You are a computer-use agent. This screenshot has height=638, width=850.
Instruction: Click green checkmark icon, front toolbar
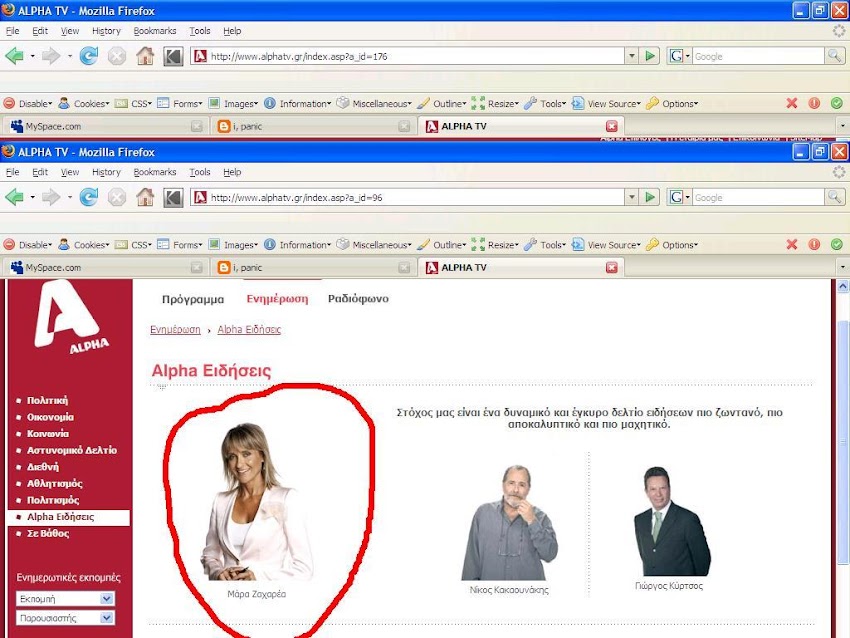pos(836,244)
